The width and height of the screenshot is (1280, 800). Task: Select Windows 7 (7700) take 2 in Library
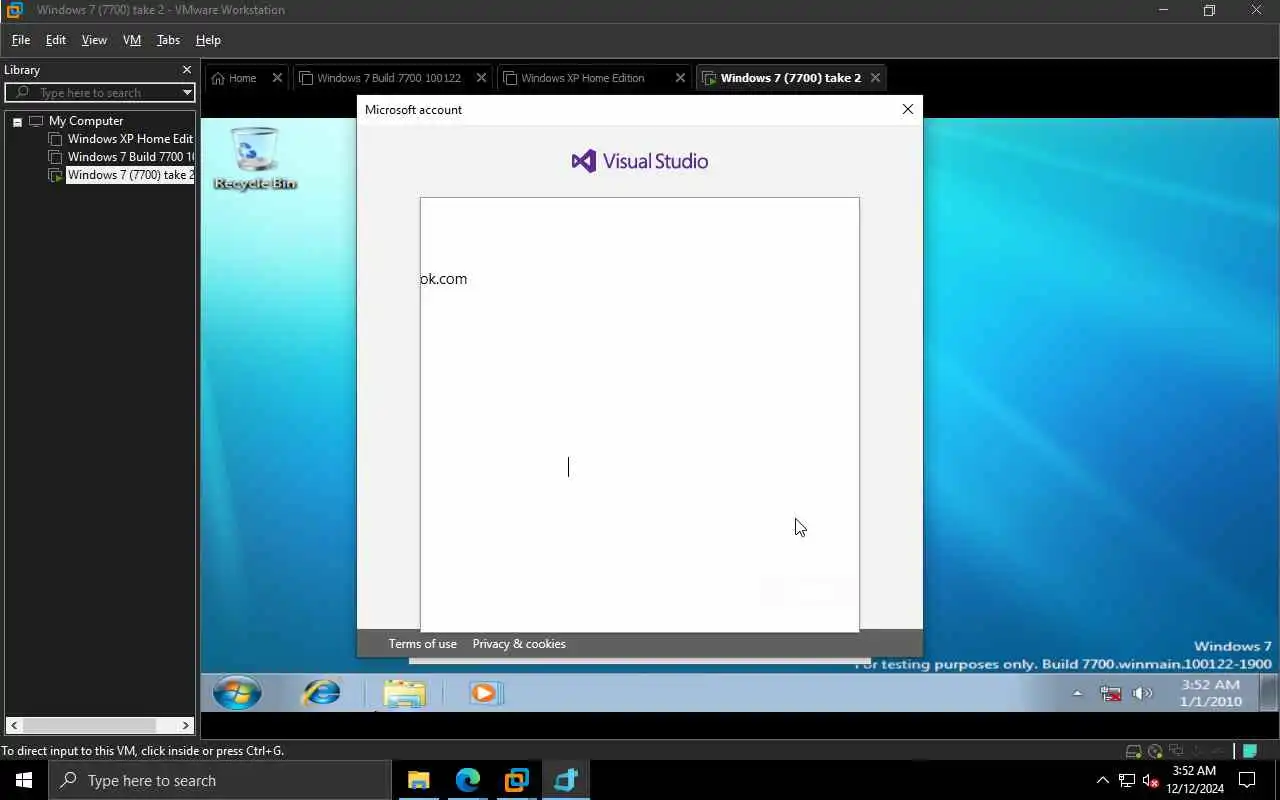(130, 175)
